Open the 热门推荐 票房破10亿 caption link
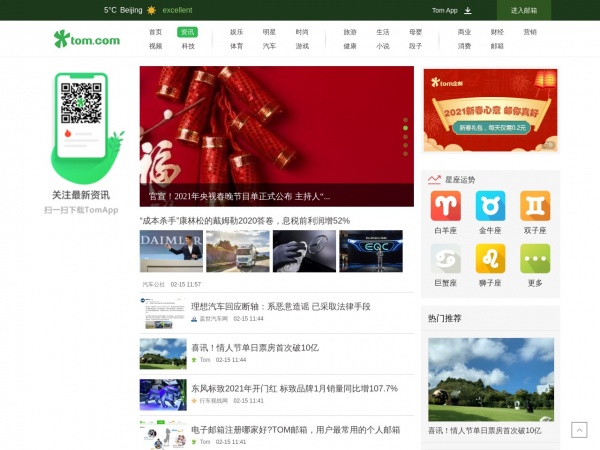The image size is (600, 450). coord(484,431)
